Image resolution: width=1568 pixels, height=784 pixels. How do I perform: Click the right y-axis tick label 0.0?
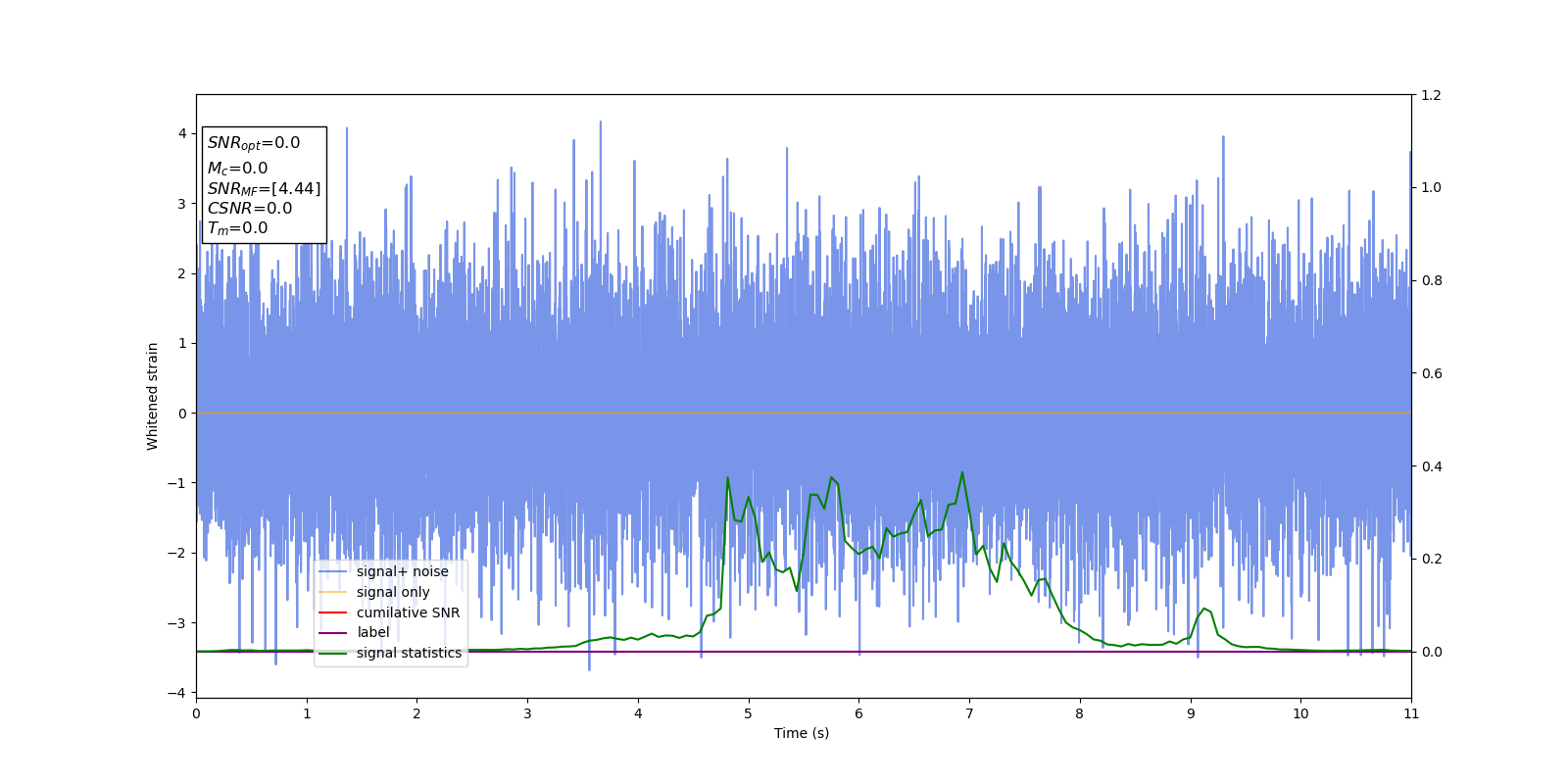1431,652
